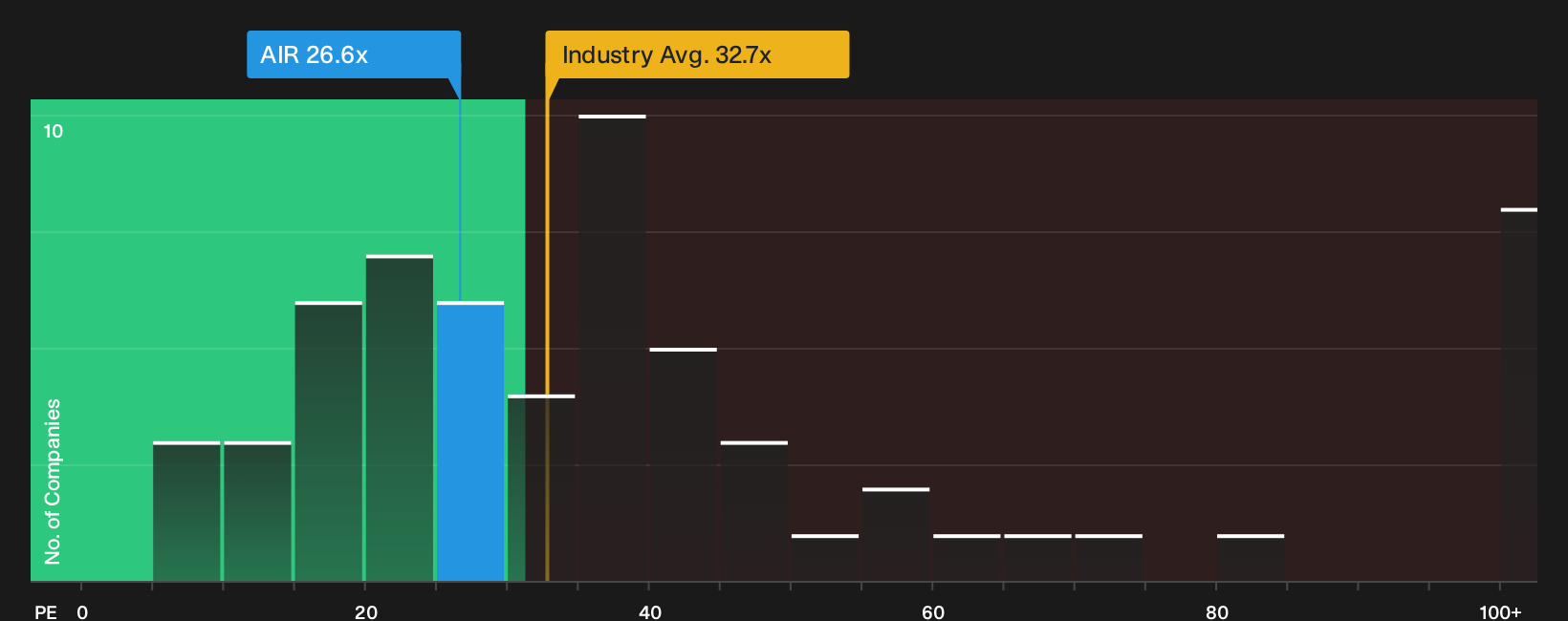Select the bar at PE 45-50
The width and height of the screenshot is (1568, 621).
tap(754, 511)
